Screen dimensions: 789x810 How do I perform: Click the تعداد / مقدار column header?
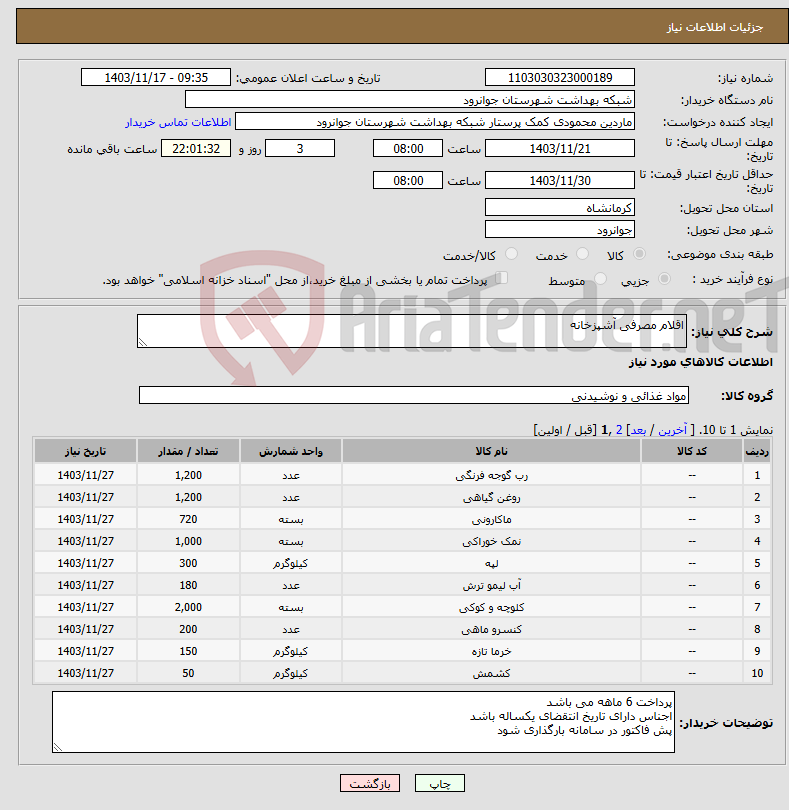(188, 451)
